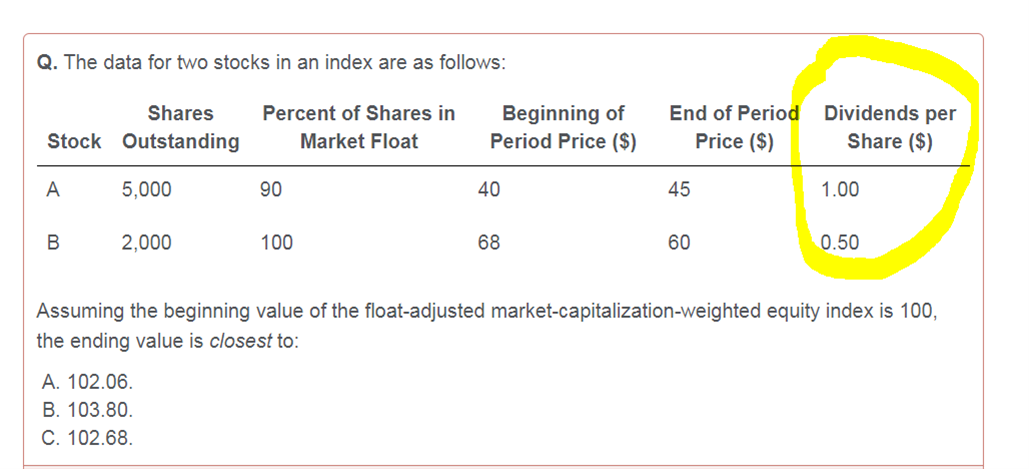The width and height of the screenshot is (1029, 469).
Task: Click the Dividends per Share header
Action: pyautogui.click(x=890, y=127)
